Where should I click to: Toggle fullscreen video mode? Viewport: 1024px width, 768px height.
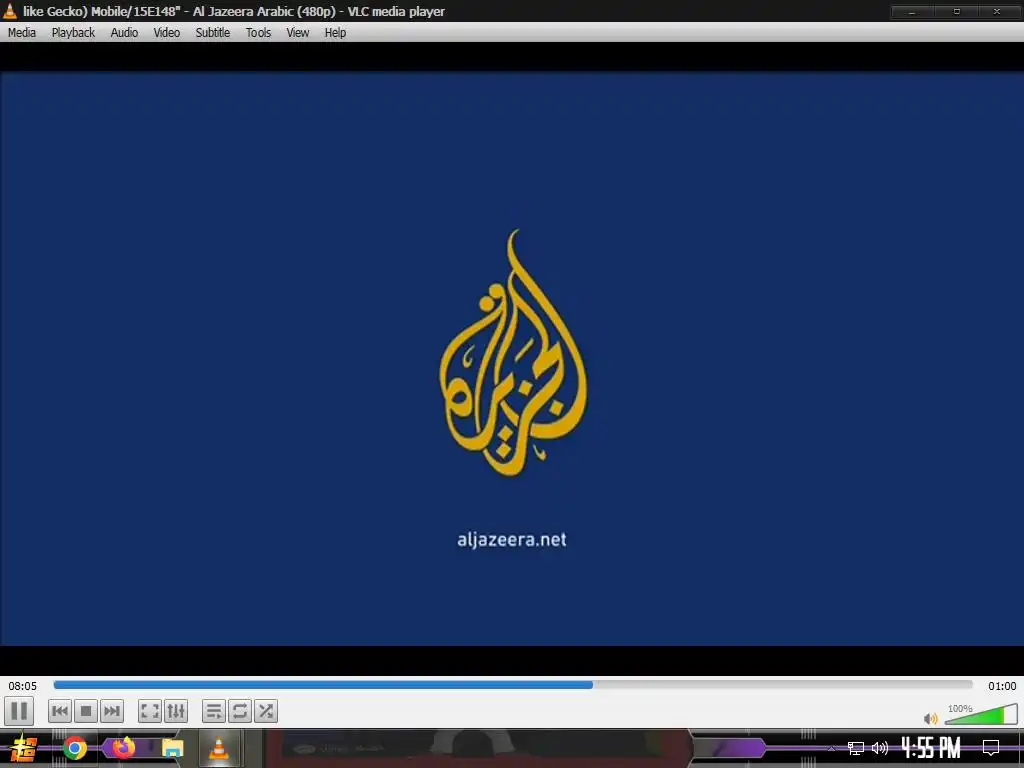click(150, 711)
